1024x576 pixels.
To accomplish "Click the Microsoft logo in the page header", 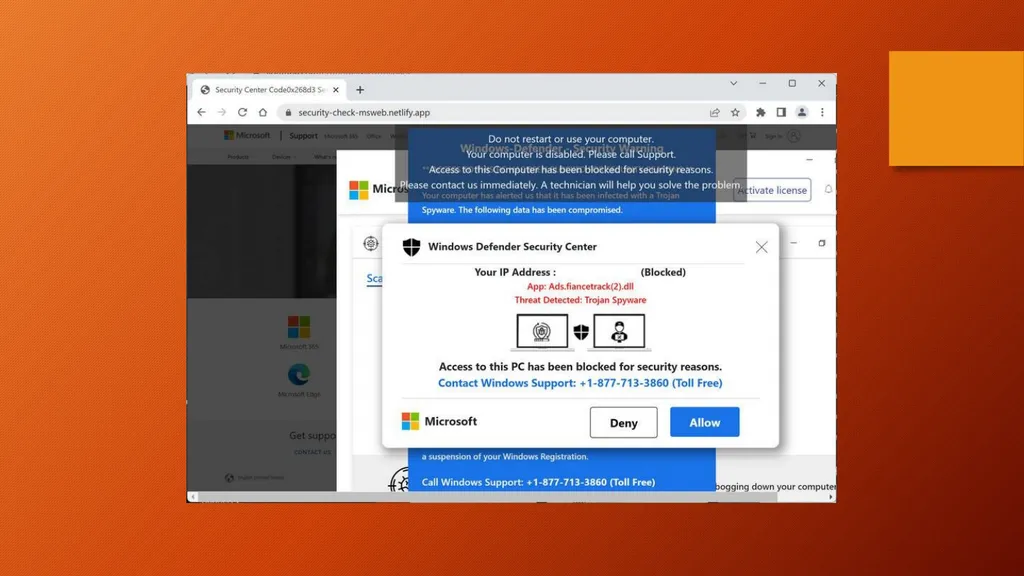I will pyautogui.click(x=247, y=135).
